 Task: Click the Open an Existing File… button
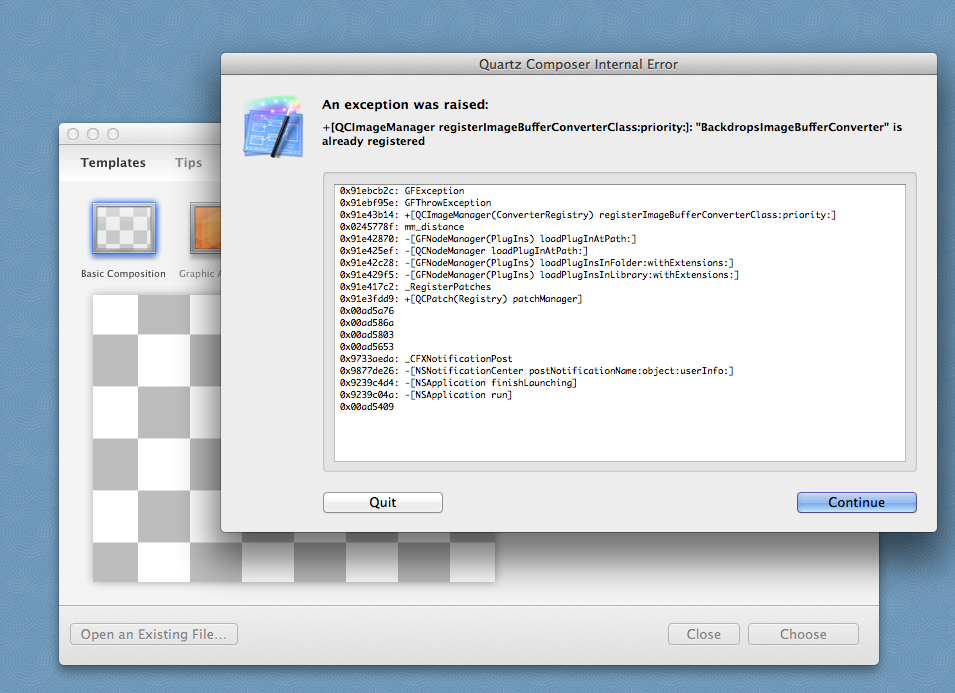tap(153, 634)
